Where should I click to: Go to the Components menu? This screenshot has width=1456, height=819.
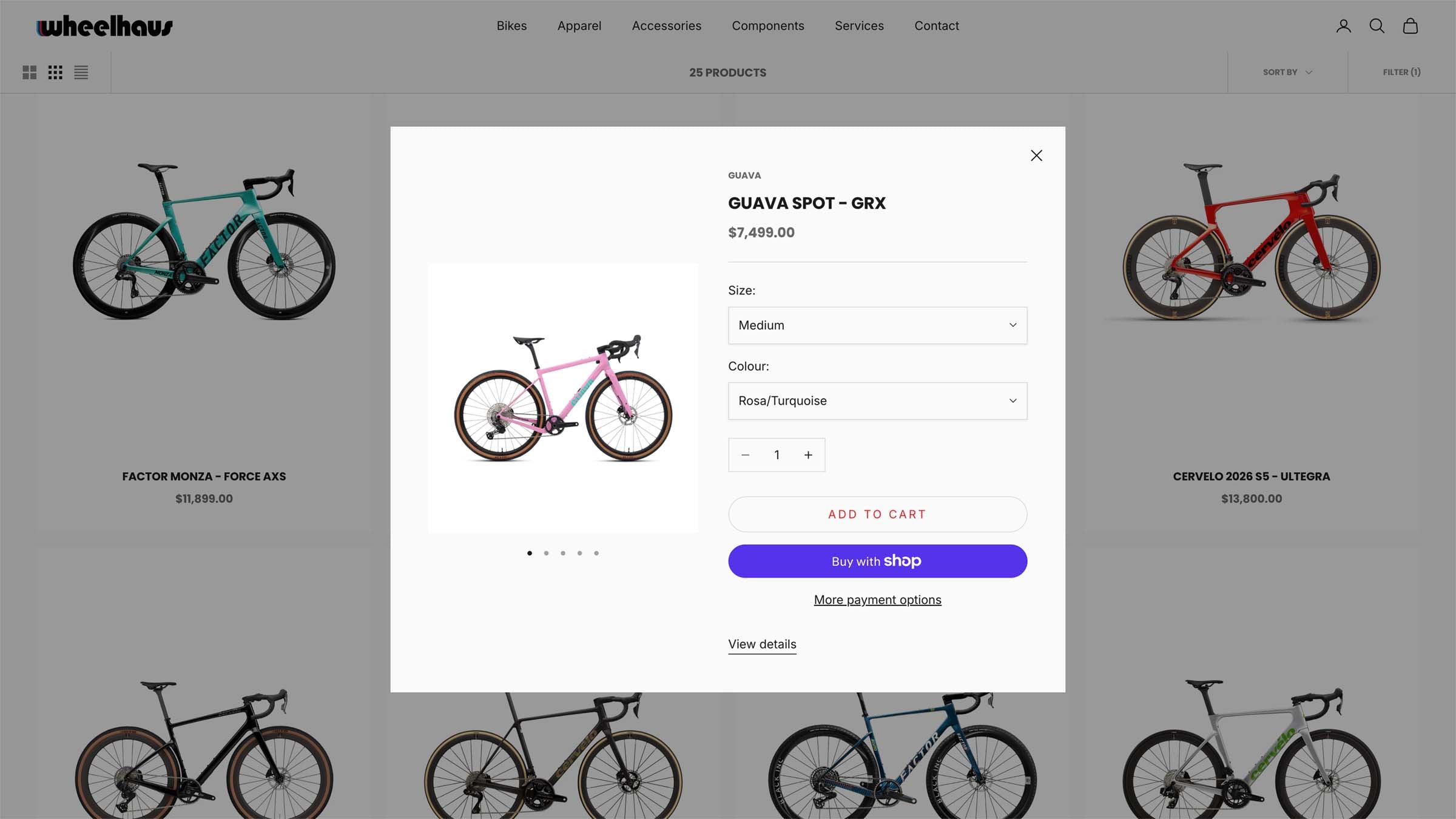coord(767,26)
